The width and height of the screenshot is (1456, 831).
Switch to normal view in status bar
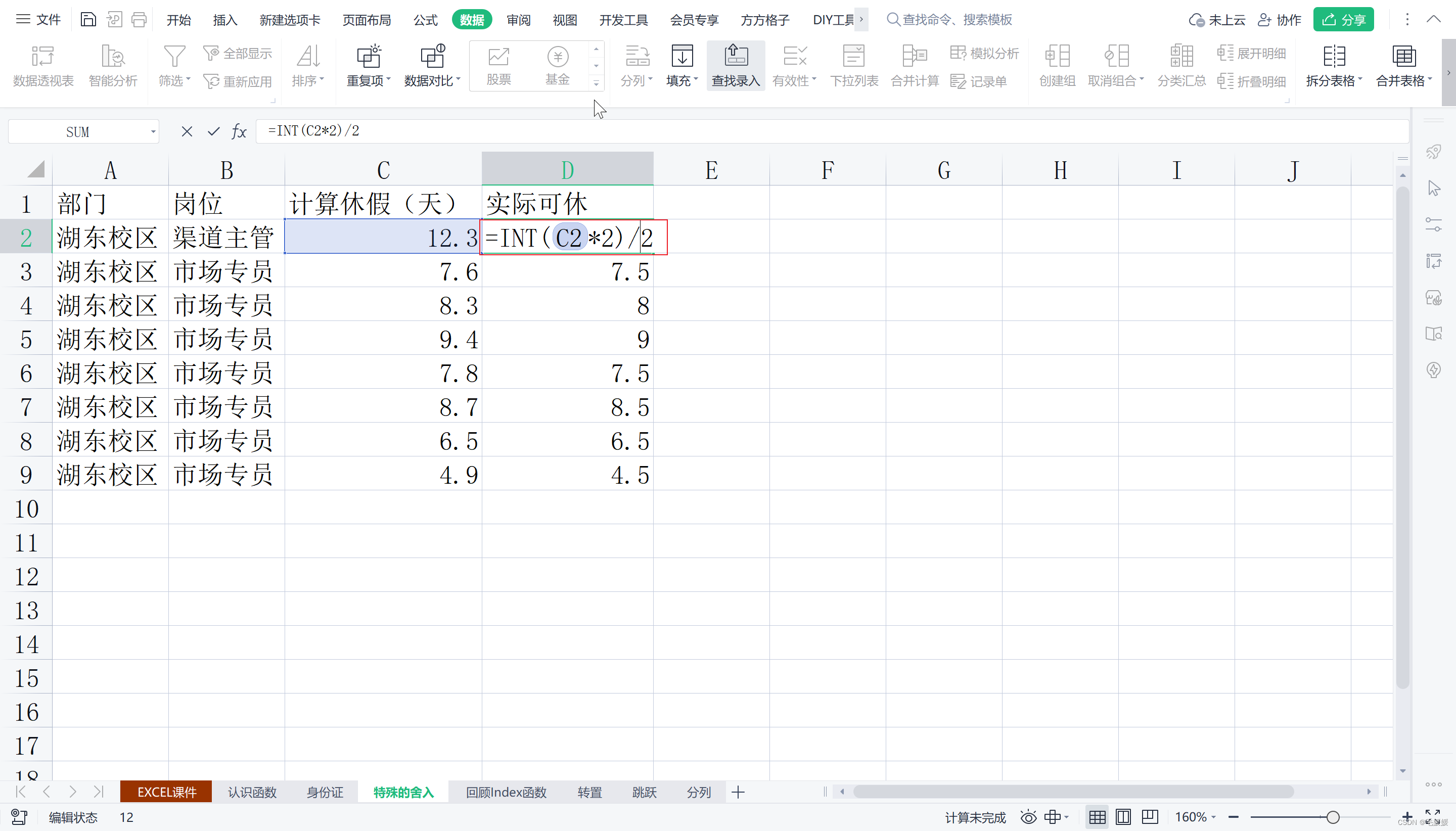click(x=1097, y=817)
